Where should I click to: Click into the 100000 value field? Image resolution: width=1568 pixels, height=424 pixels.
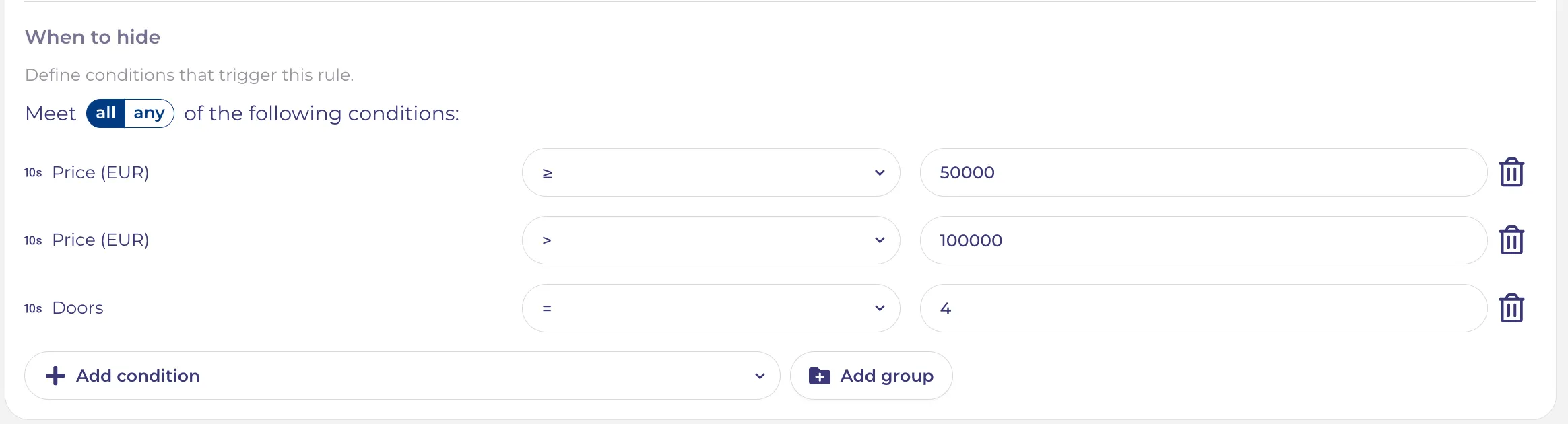(1203, 240)
